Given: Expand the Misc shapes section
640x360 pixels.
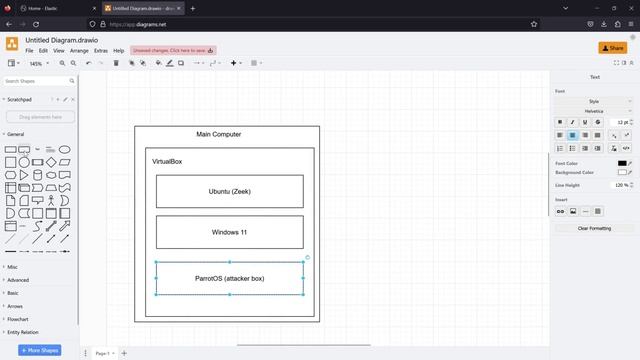Looking at the screenshot, I should [x=12, y=267].
